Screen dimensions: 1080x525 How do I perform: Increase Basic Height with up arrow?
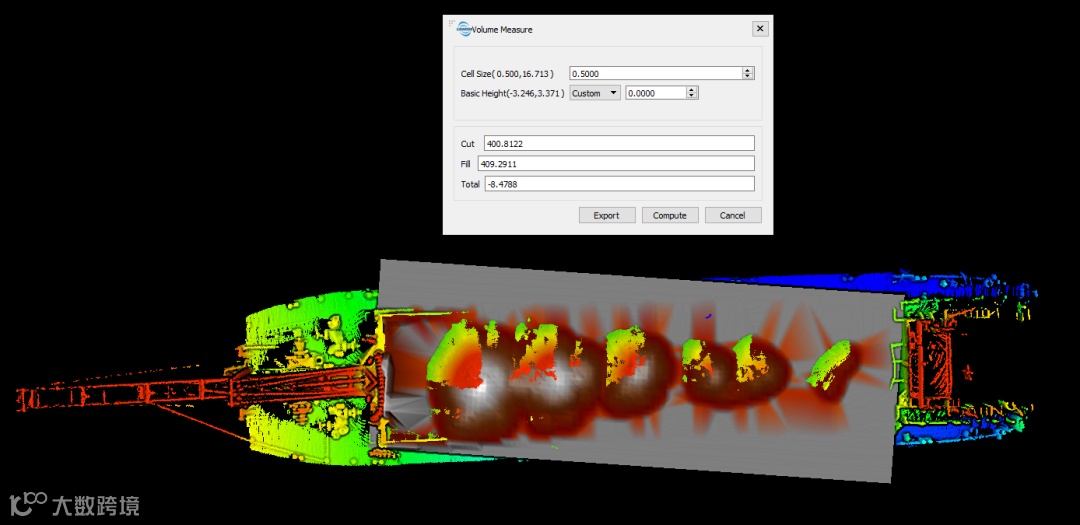[693, 90]
